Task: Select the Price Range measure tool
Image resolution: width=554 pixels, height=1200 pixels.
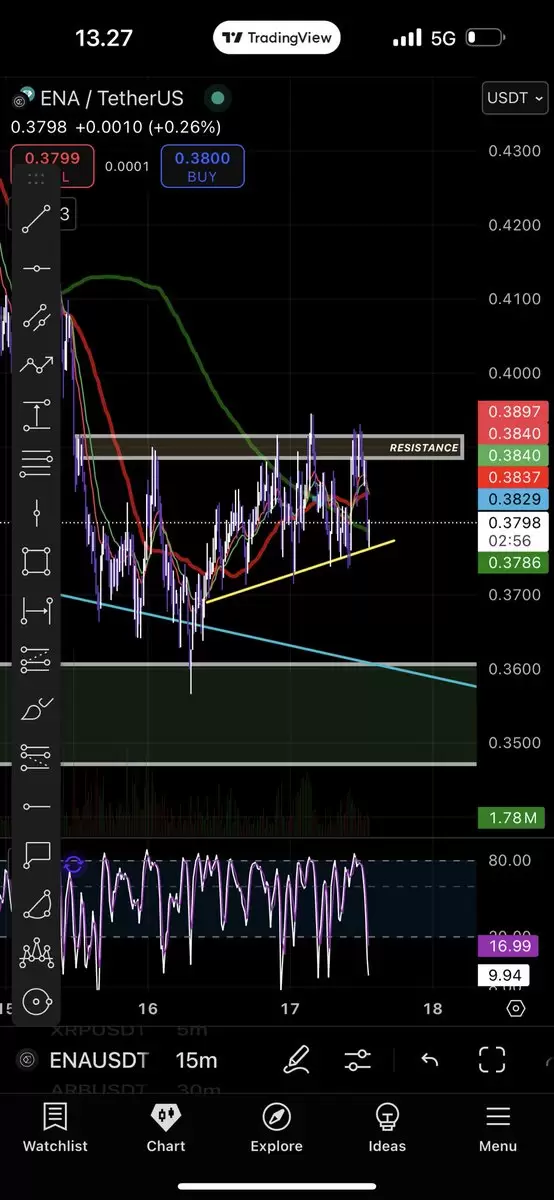Action: pyautogui.click(x=37, y=414)
